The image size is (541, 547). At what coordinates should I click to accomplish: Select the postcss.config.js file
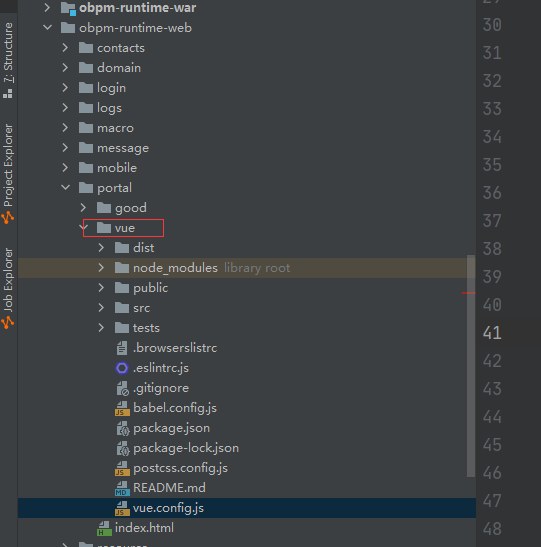pyautogui.click(x=247, y=468)
